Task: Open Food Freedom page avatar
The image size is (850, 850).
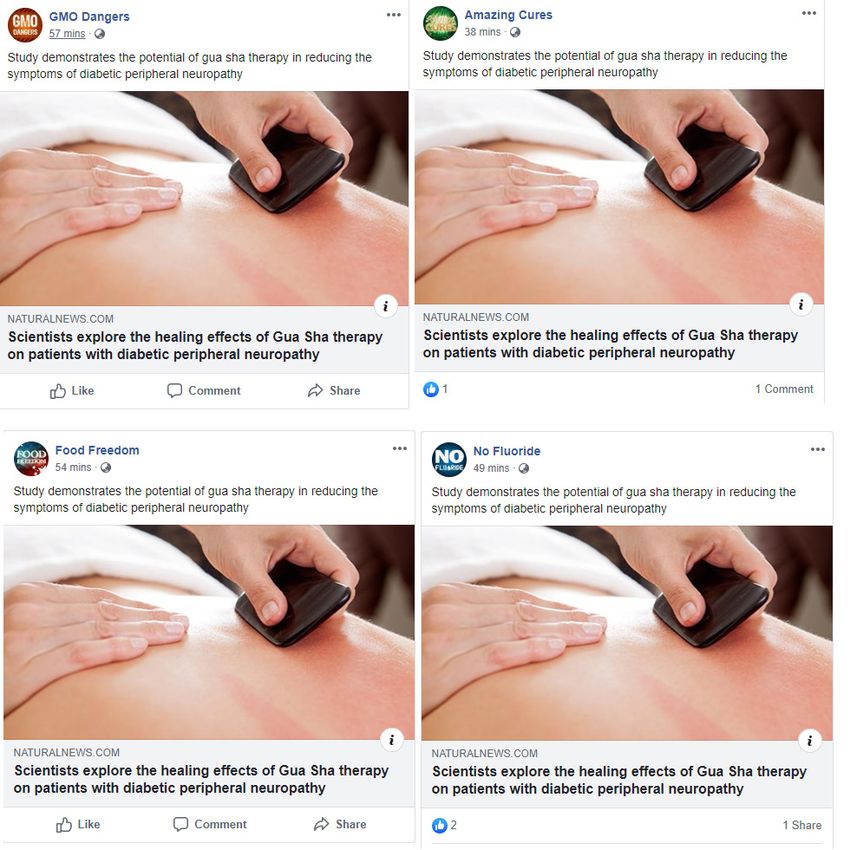Action: click(31, 459)
